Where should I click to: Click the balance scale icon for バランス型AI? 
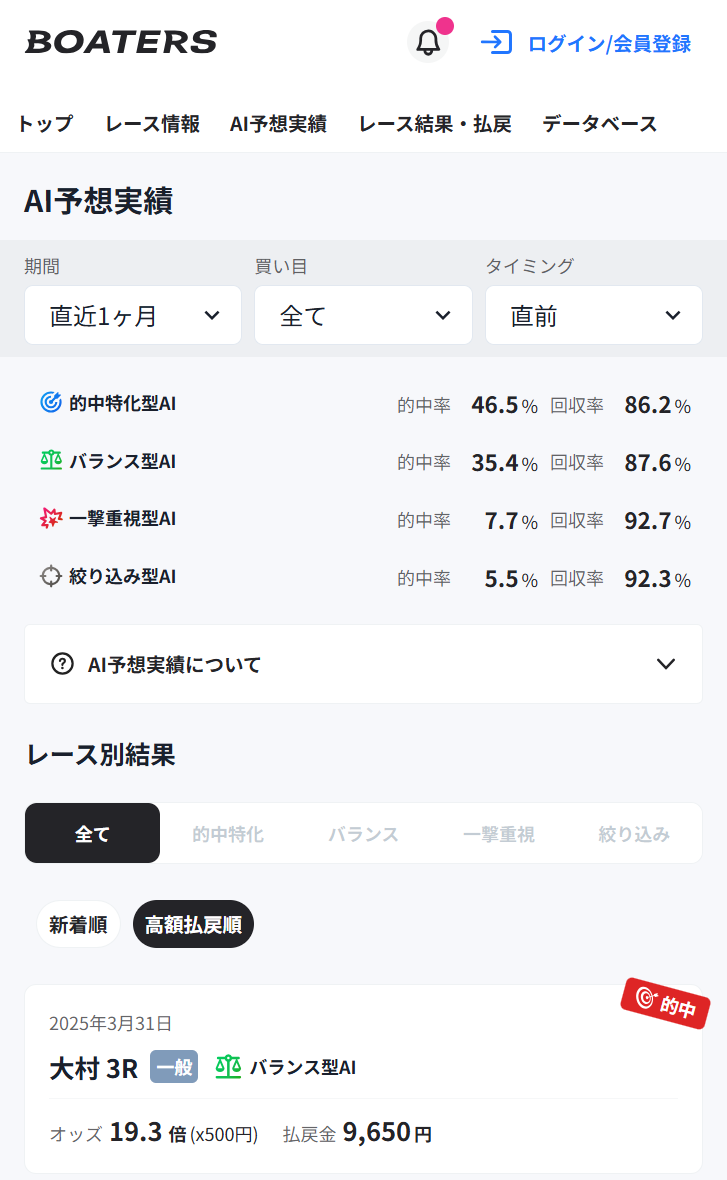coord(51,461)
